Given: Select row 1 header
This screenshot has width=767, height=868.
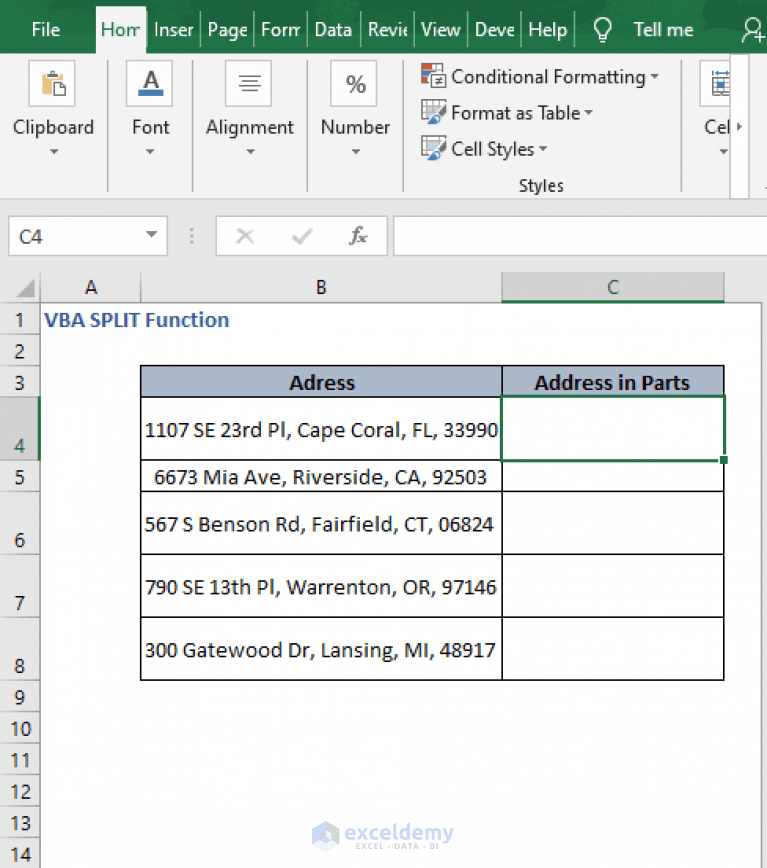Looking at the screenshot, I should (x=20, y=319).
